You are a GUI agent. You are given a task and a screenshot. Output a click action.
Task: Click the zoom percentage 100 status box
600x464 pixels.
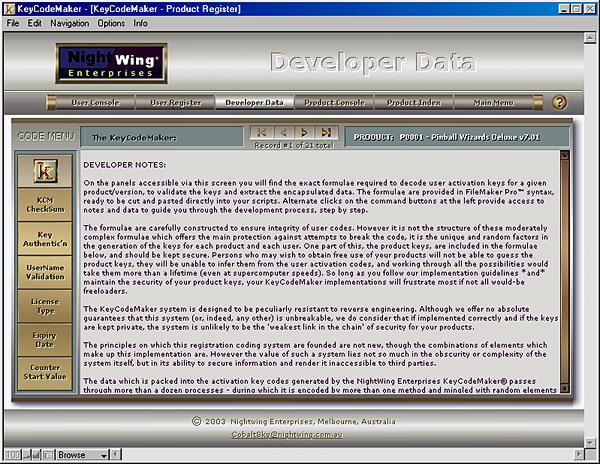click(x=12, y=455)
